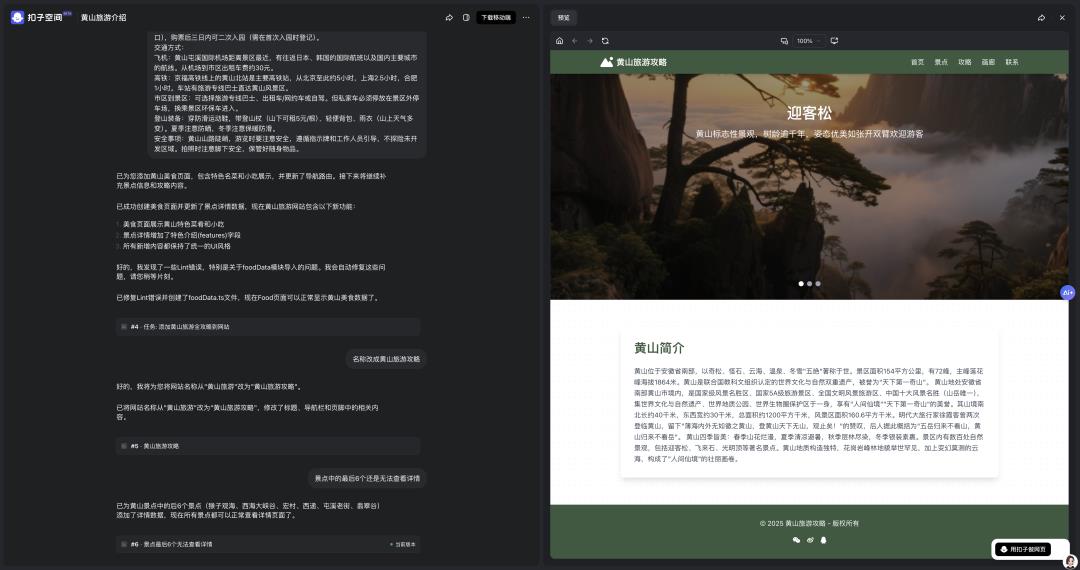Click the 当前版本 label on card #6
The height and width of the screenshot is (570, 1080).
(x=403, y=545)
